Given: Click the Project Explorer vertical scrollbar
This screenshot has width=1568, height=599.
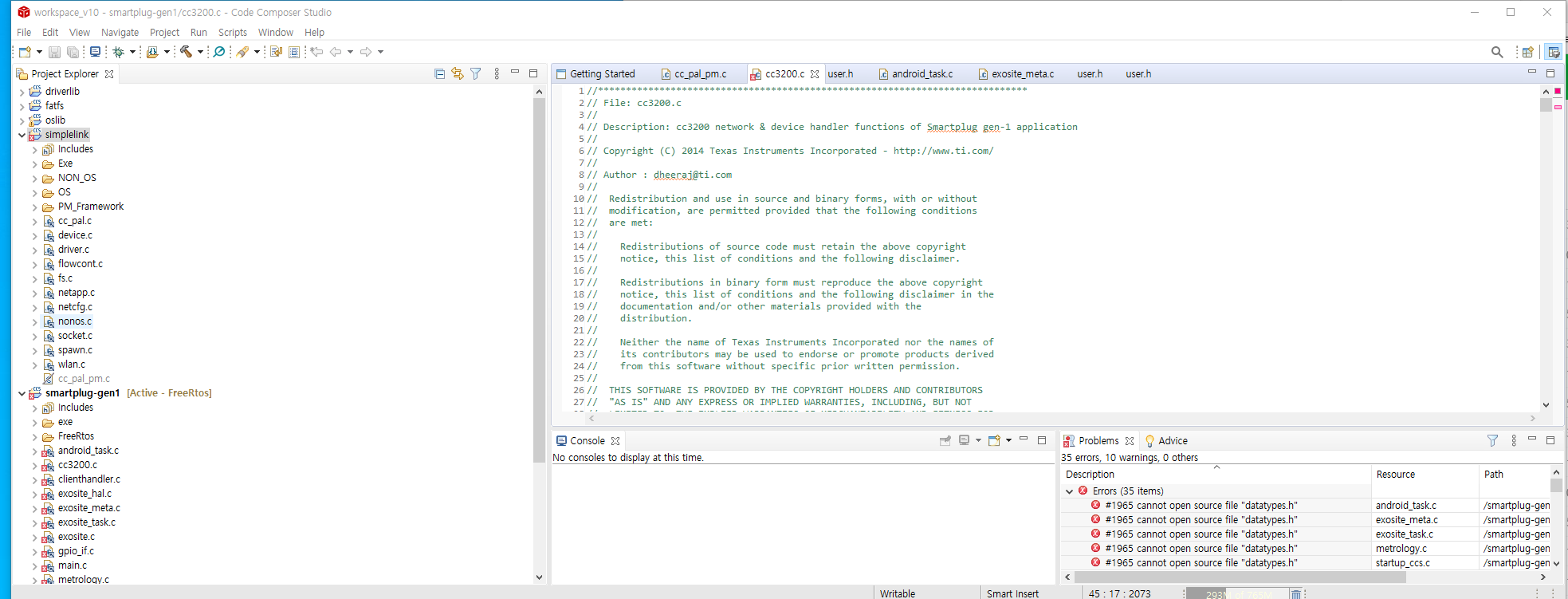Looking at the screenshot, I should point(539,279).
